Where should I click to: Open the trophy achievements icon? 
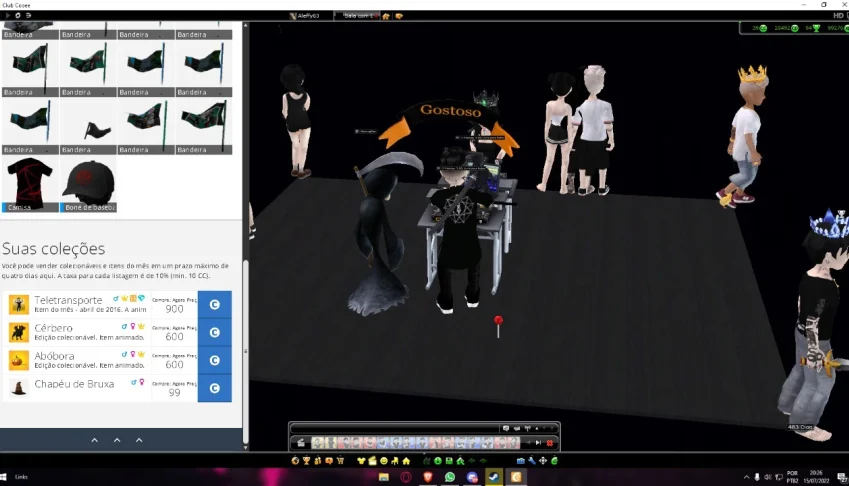click(306, 461)
